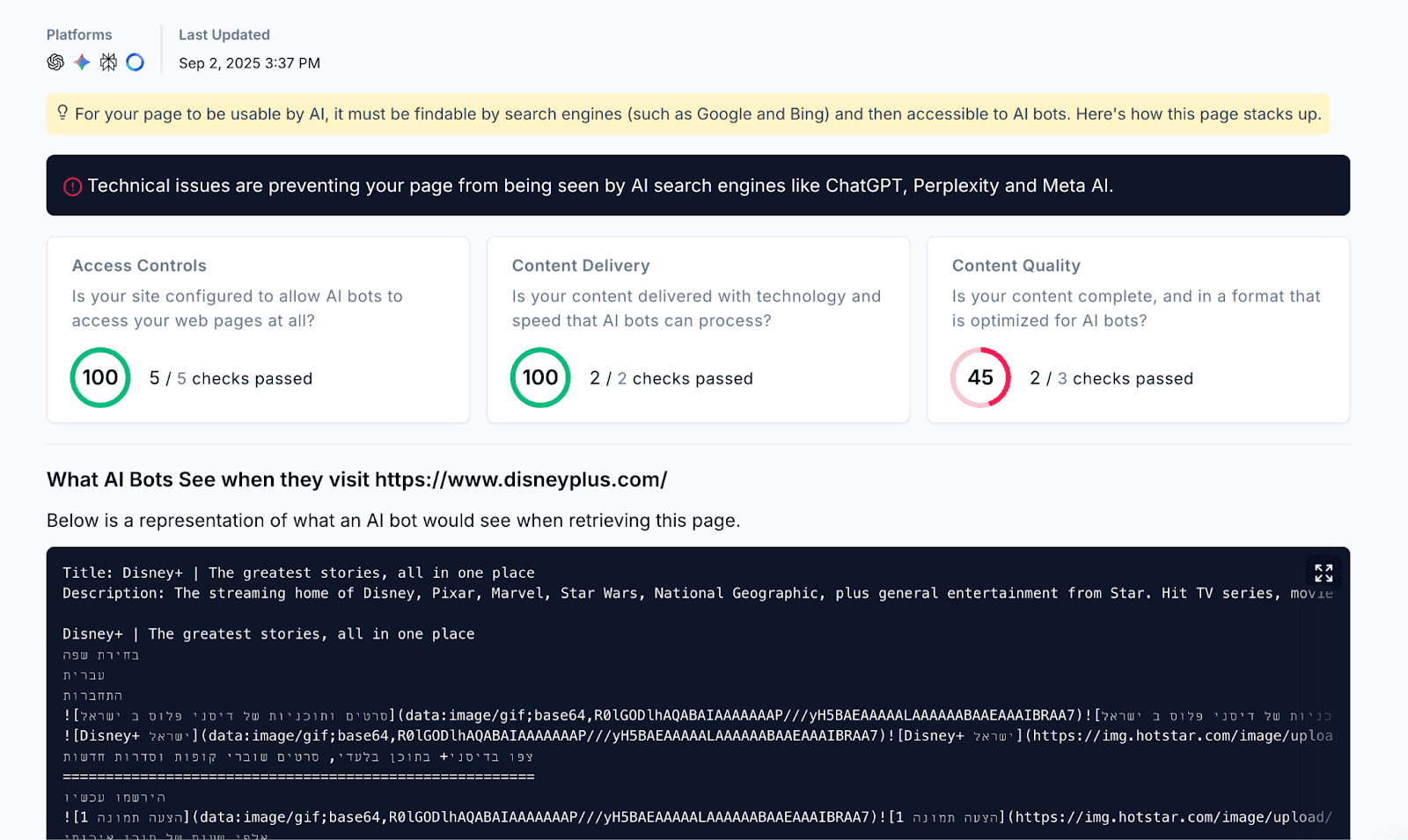Image resolution: width=1408 pixels, height=840 pixels.
Task: Click the Google Gemini platform icon
Action: 82,62
